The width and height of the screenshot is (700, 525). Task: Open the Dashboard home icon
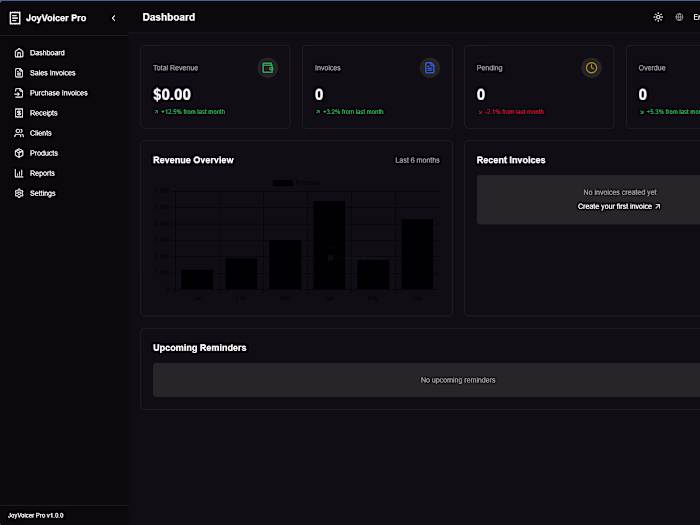tap(19, 53)
